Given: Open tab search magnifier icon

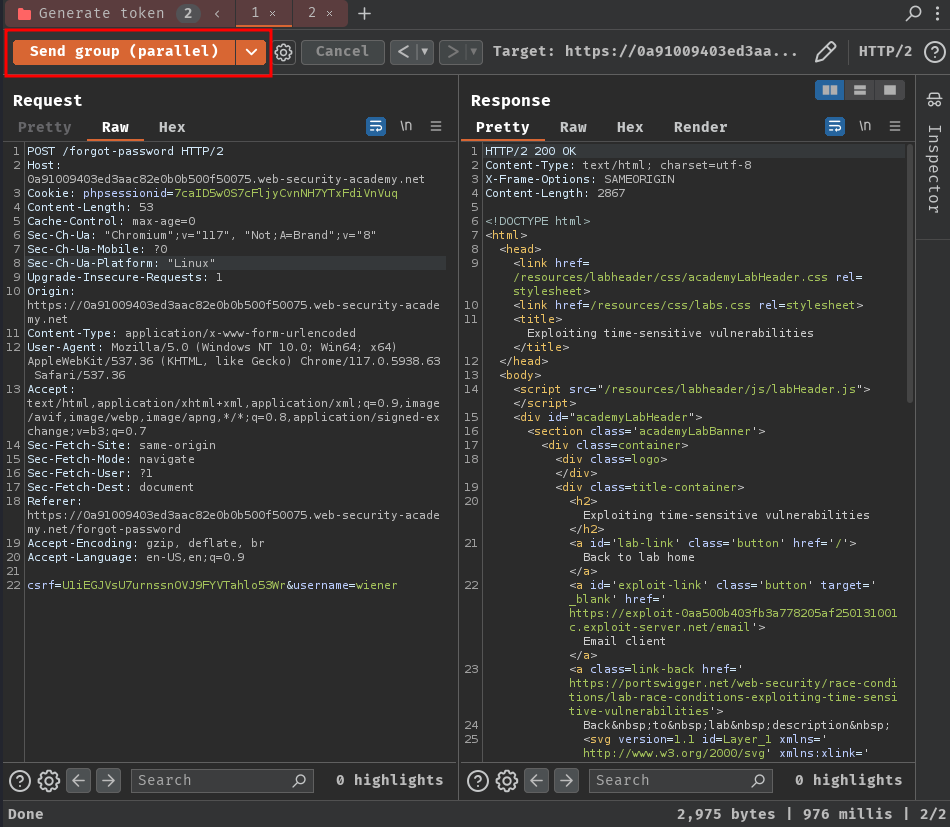Looking at the screenshot, I should (913, 13).
